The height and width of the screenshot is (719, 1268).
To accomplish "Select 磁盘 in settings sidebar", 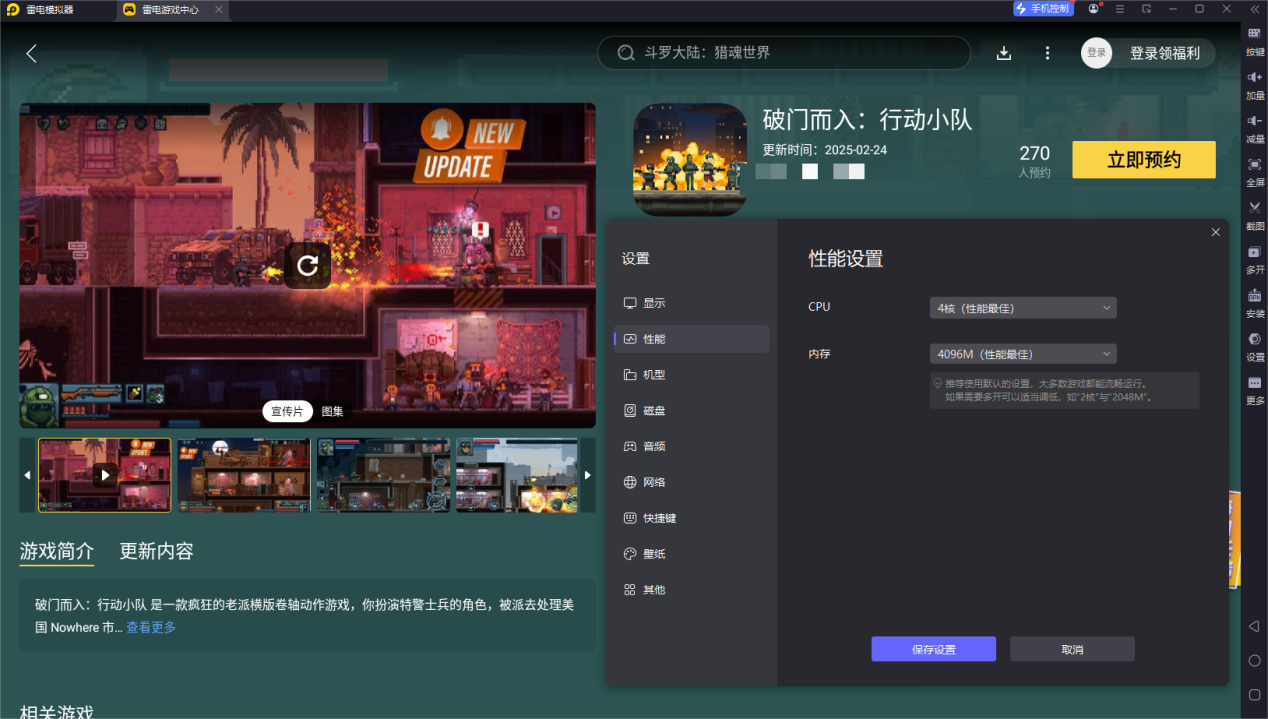I will tap(692, 411).
